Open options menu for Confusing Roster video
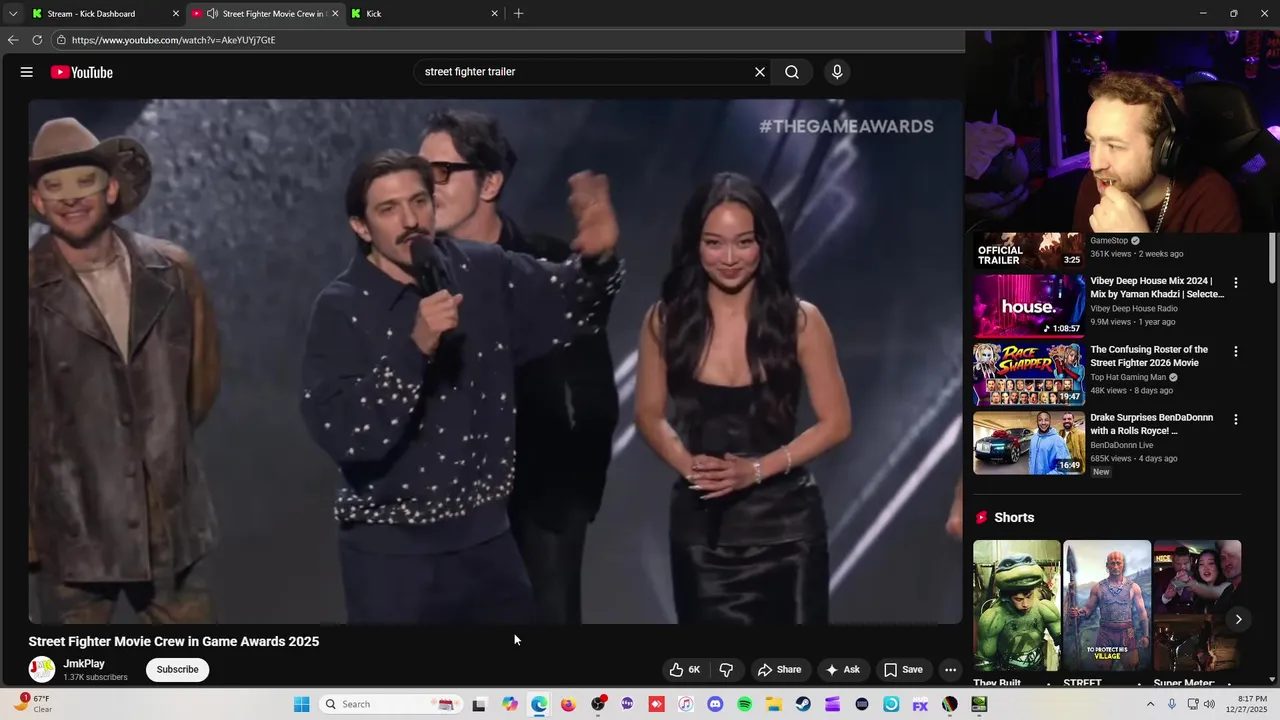 (x=1236, y=352)
